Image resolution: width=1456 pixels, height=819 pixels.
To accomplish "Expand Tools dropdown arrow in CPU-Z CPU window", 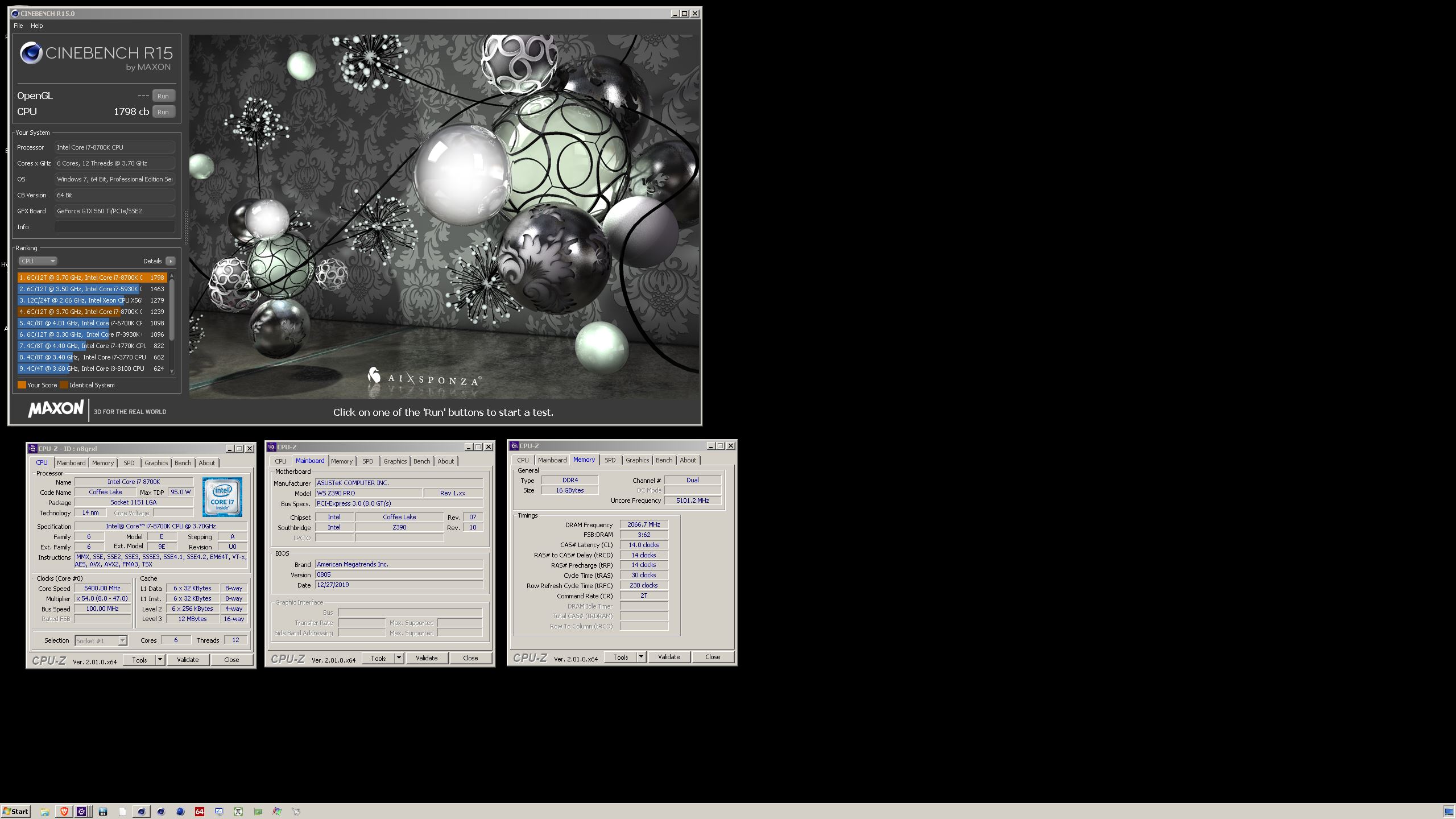I will (x=160, y=660).
